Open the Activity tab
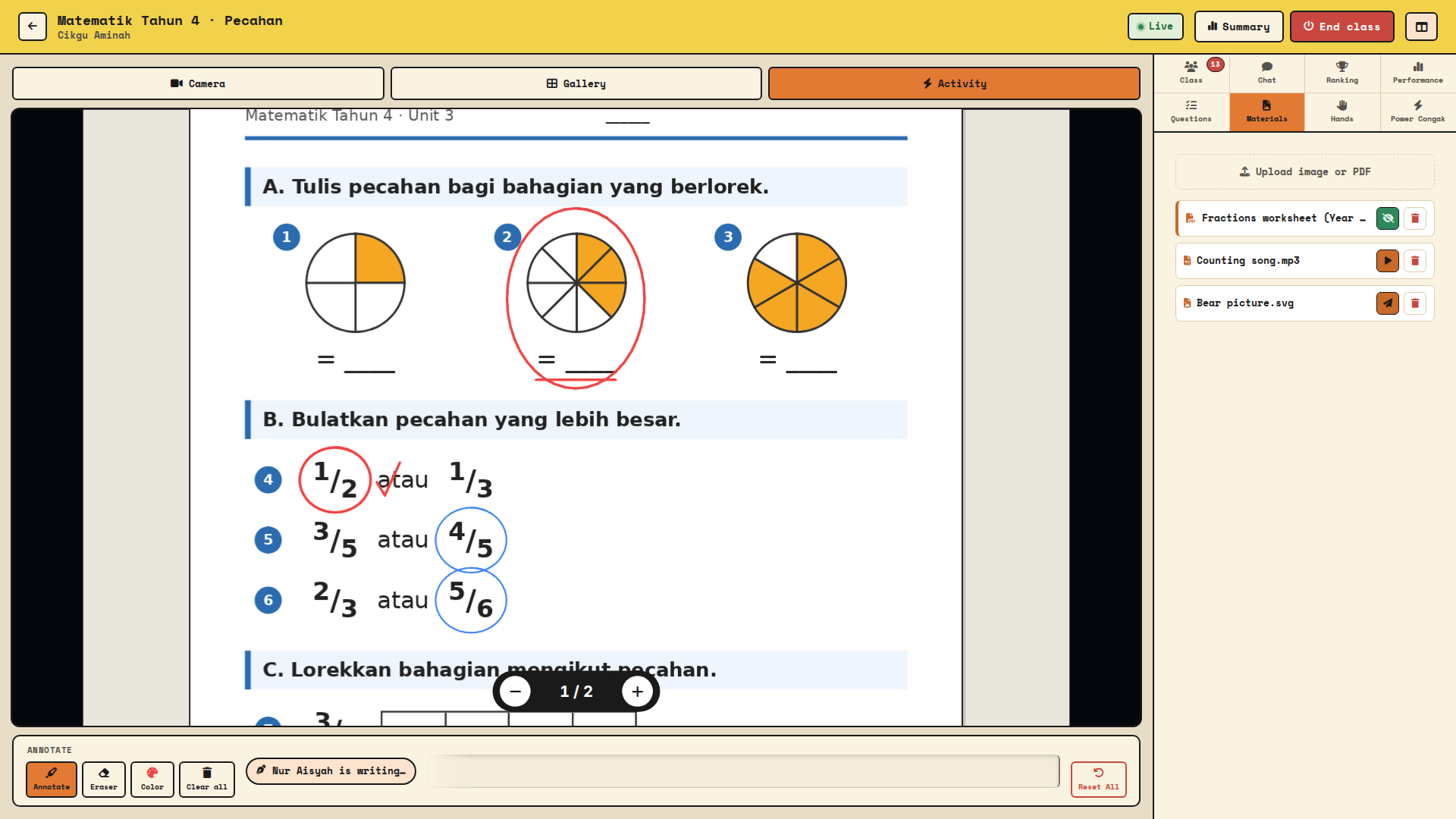Screen dimensions: 1456x819 (x=954, y=83)
